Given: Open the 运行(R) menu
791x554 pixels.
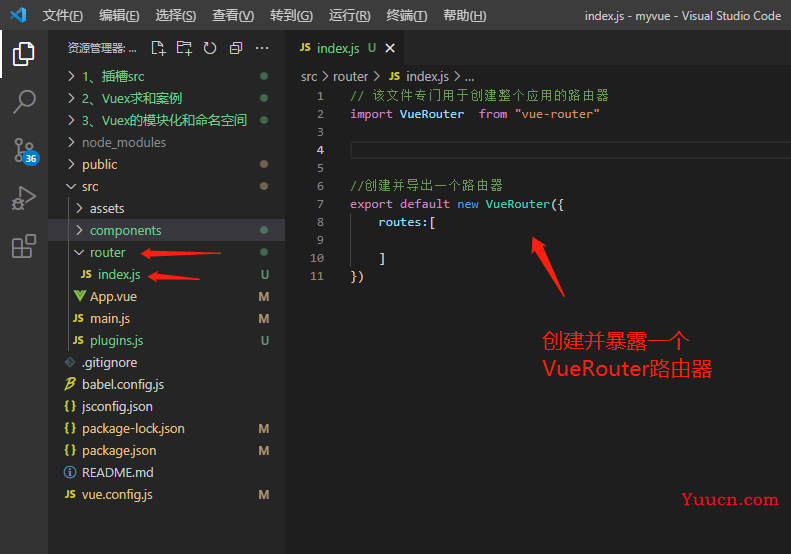Looking at the screenshot, I should click(x=350, y=16).
